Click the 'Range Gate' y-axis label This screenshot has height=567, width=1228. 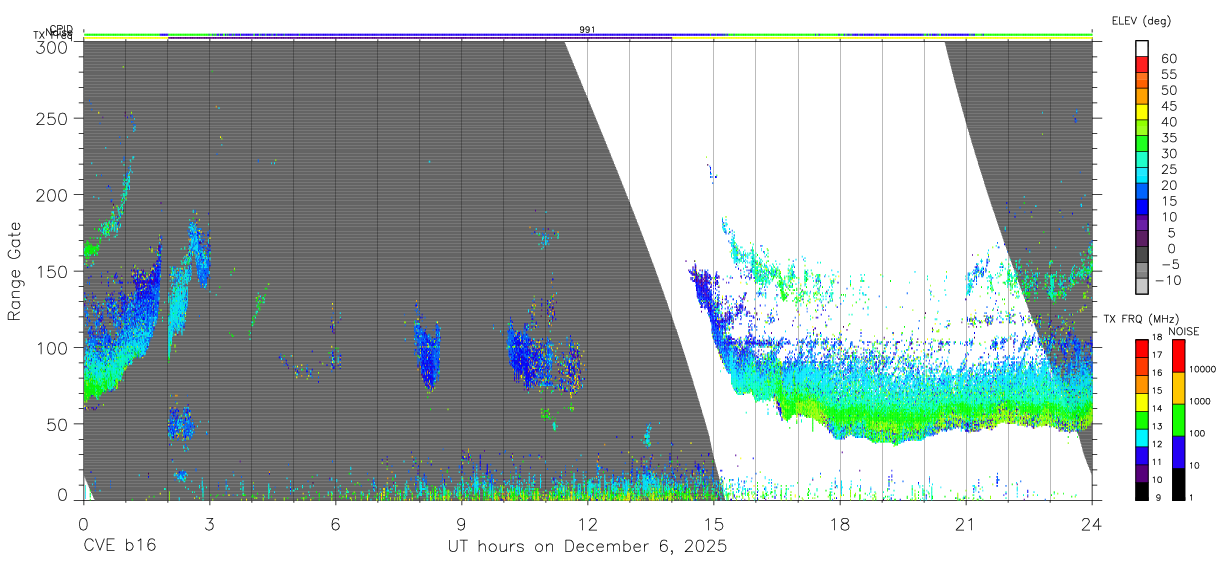(15, 272)
